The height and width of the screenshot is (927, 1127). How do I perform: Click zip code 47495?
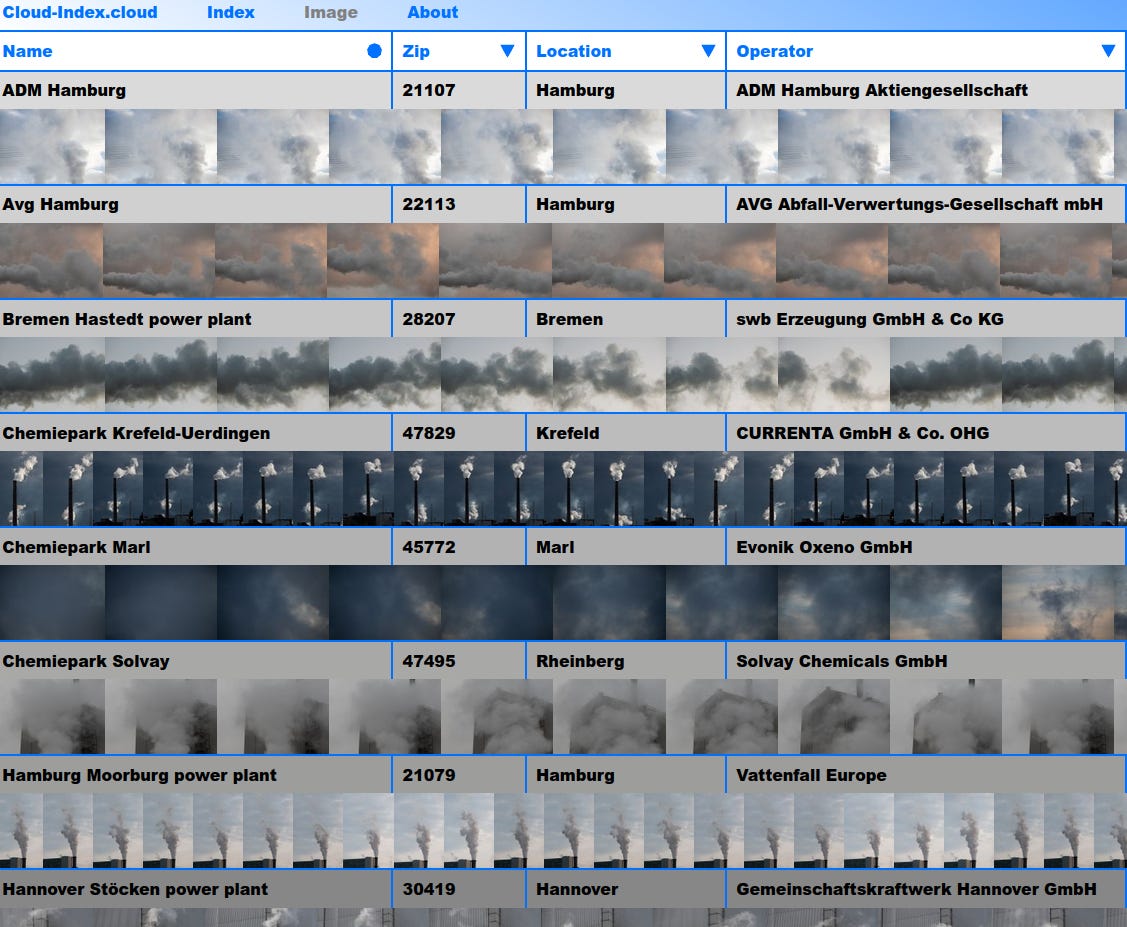point(429,661)
